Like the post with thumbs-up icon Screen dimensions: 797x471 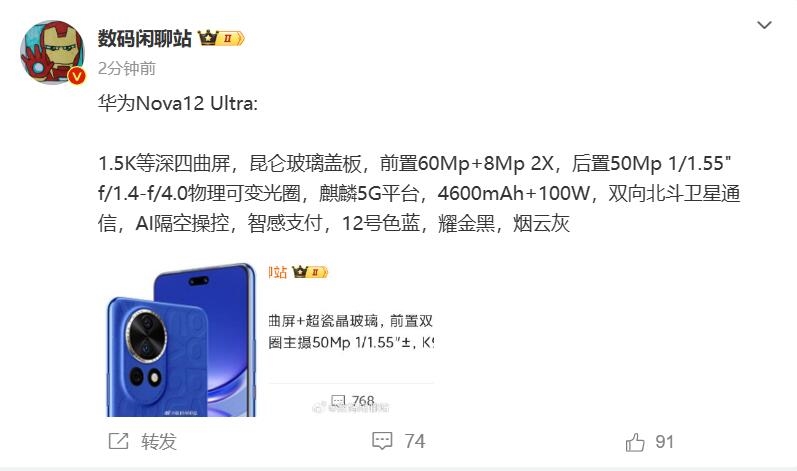pyautogui.click(x=635, y=442)
